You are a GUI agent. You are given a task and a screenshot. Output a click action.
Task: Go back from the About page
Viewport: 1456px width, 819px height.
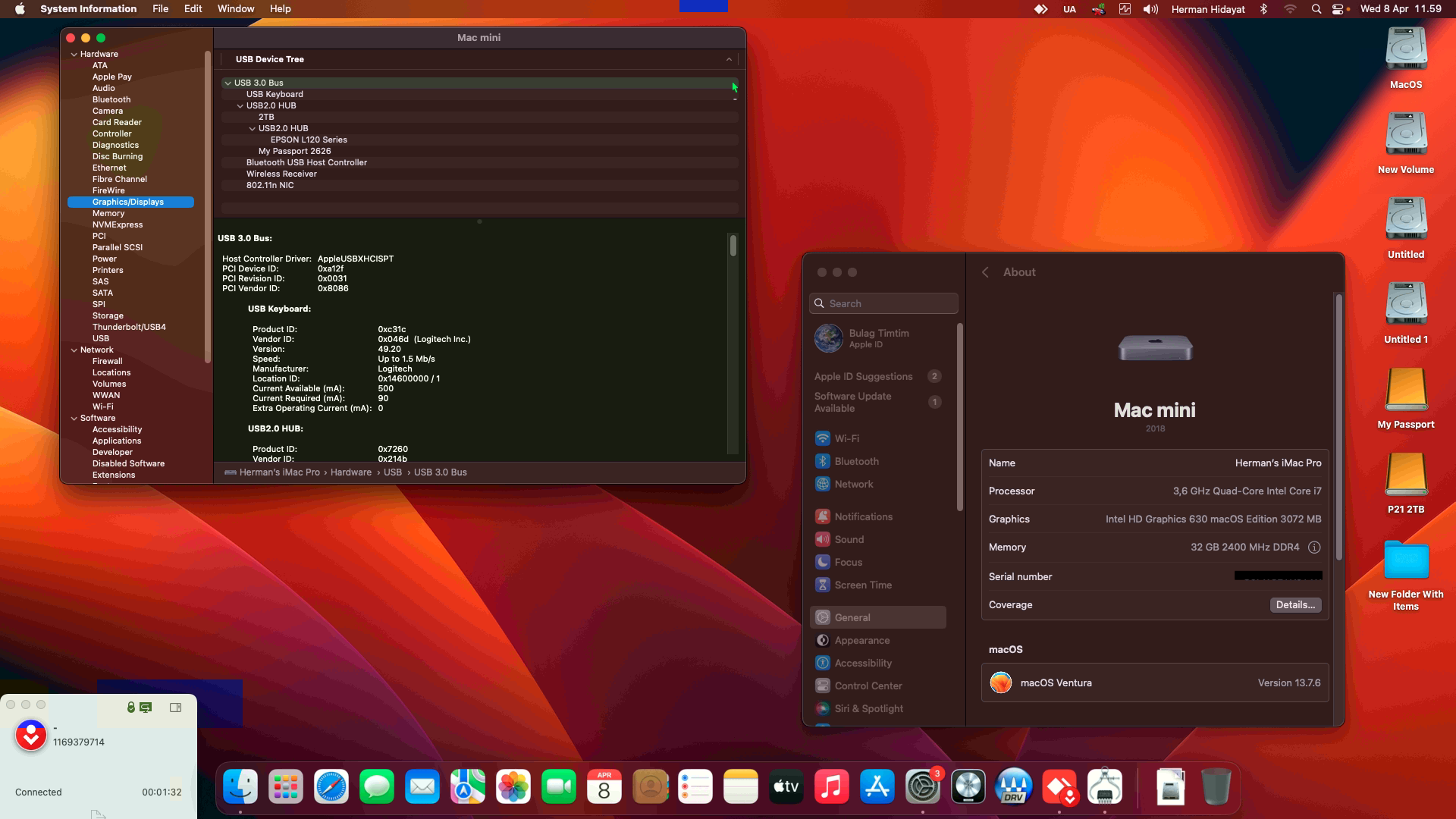[x=985, y=272]
